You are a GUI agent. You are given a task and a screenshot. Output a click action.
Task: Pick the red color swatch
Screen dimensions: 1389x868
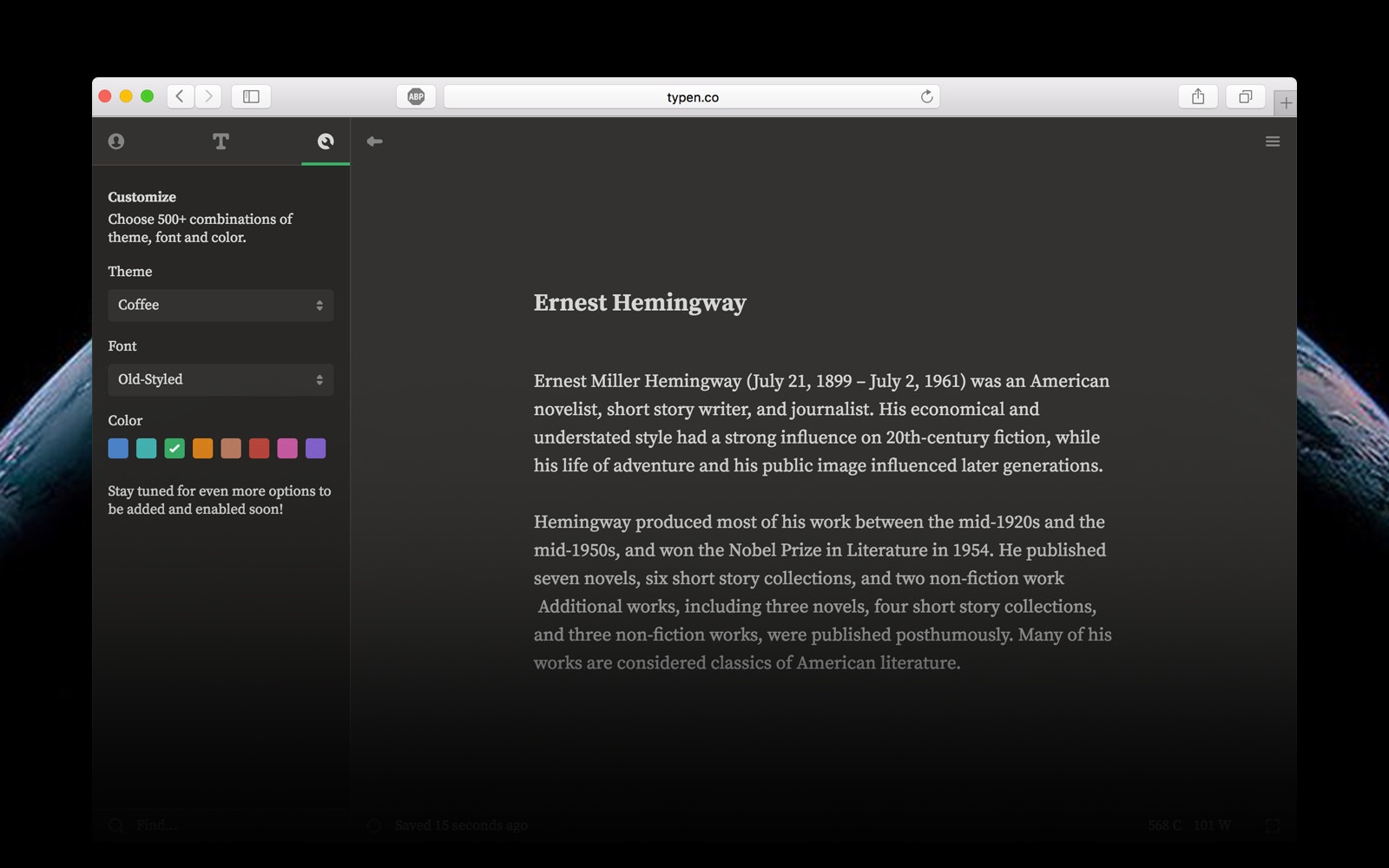tap(260, 448)
